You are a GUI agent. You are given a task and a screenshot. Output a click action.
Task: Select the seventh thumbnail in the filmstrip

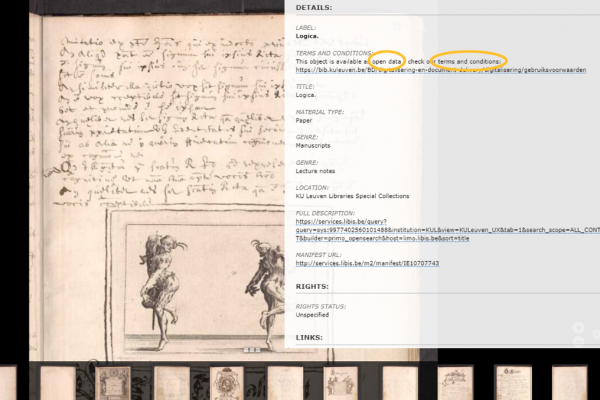pyautogui.click(x=342, y=382)
